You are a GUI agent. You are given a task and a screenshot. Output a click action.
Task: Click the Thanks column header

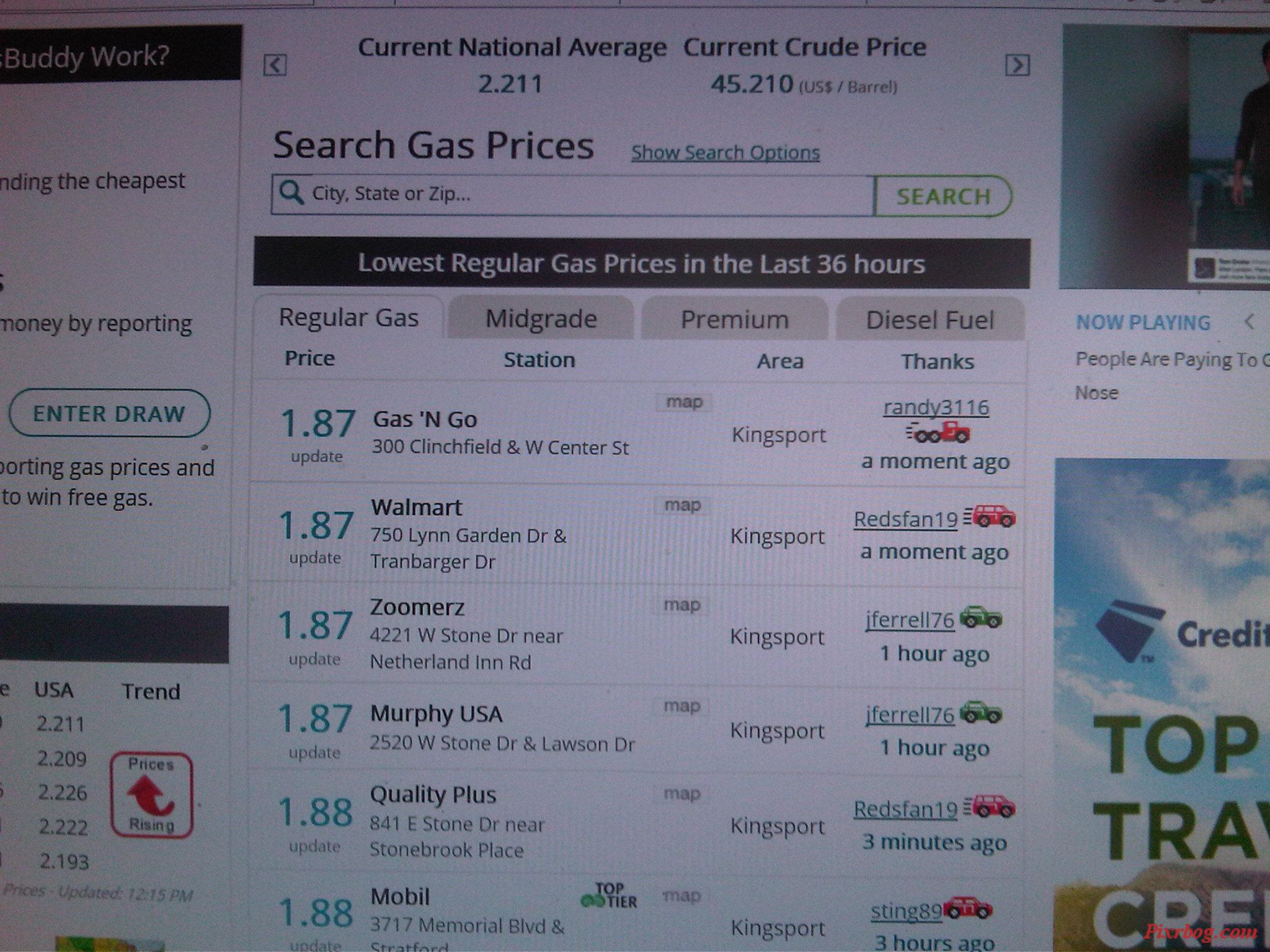pos(938,362)
